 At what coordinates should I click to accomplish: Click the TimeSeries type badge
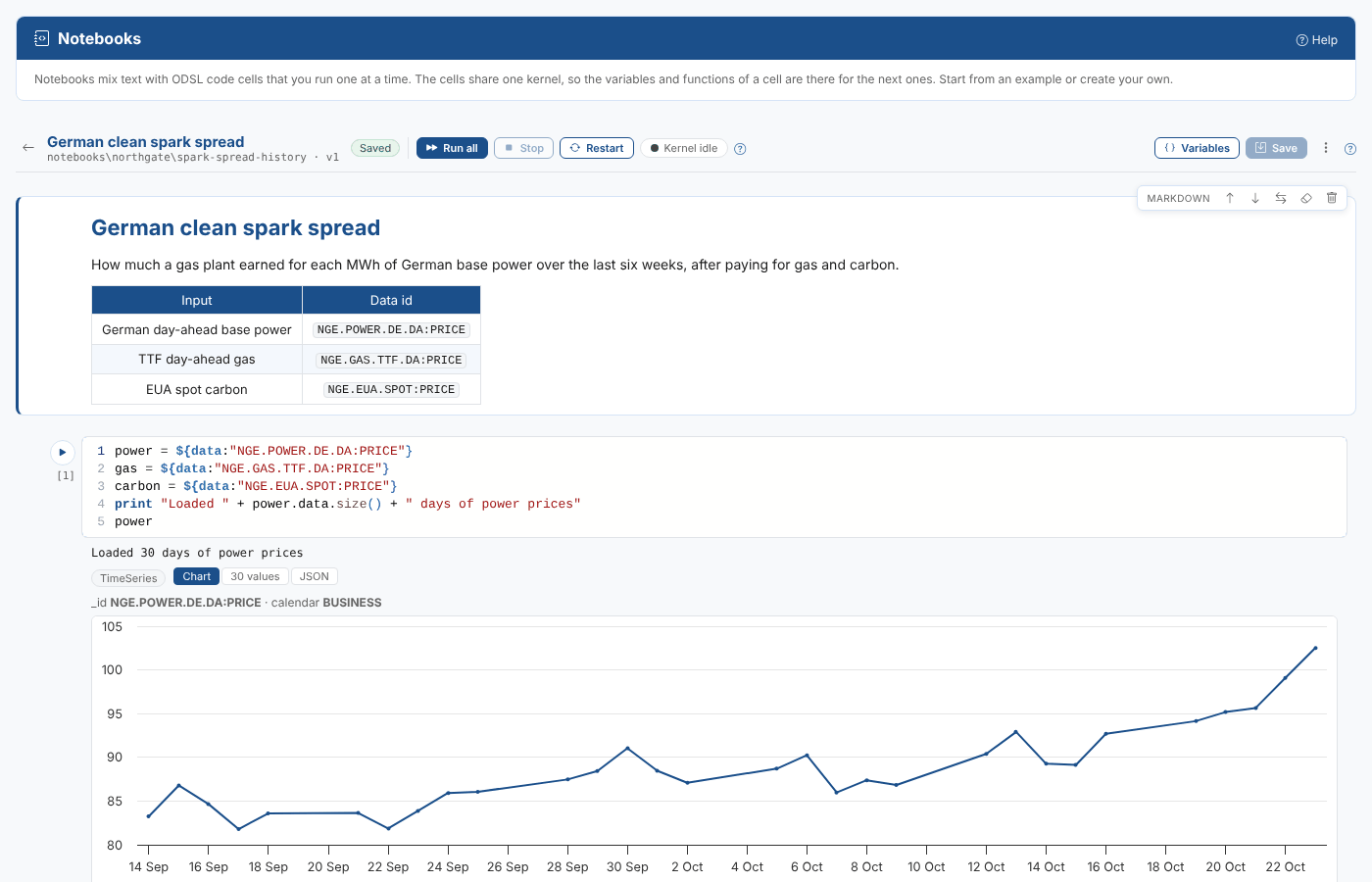pos(128,578)
